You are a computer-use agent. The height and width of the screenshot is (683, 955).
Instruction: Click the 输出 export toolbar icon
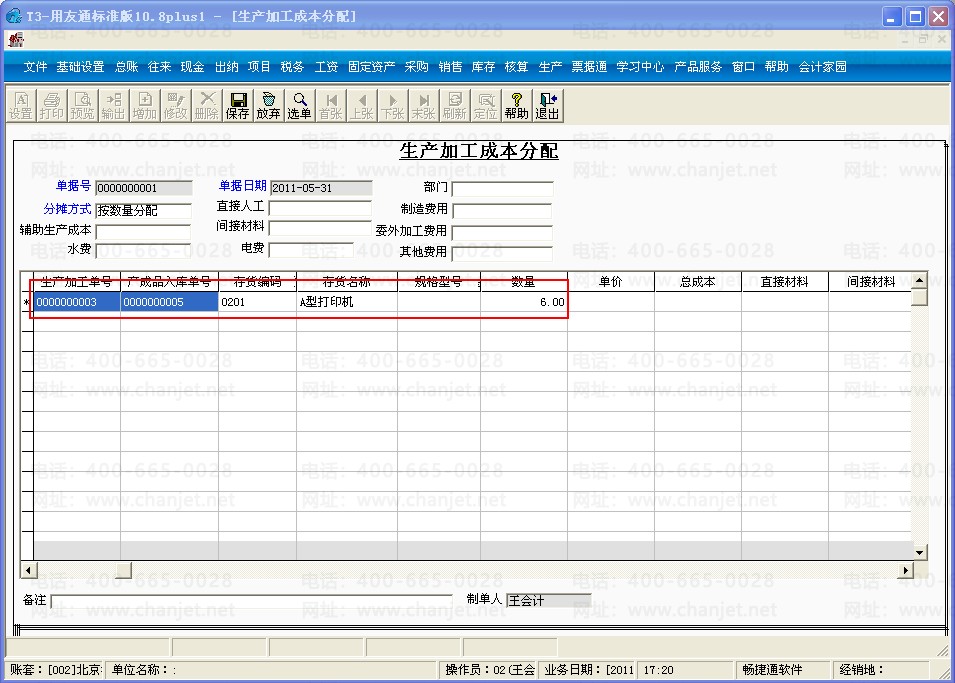coord(113,106)
